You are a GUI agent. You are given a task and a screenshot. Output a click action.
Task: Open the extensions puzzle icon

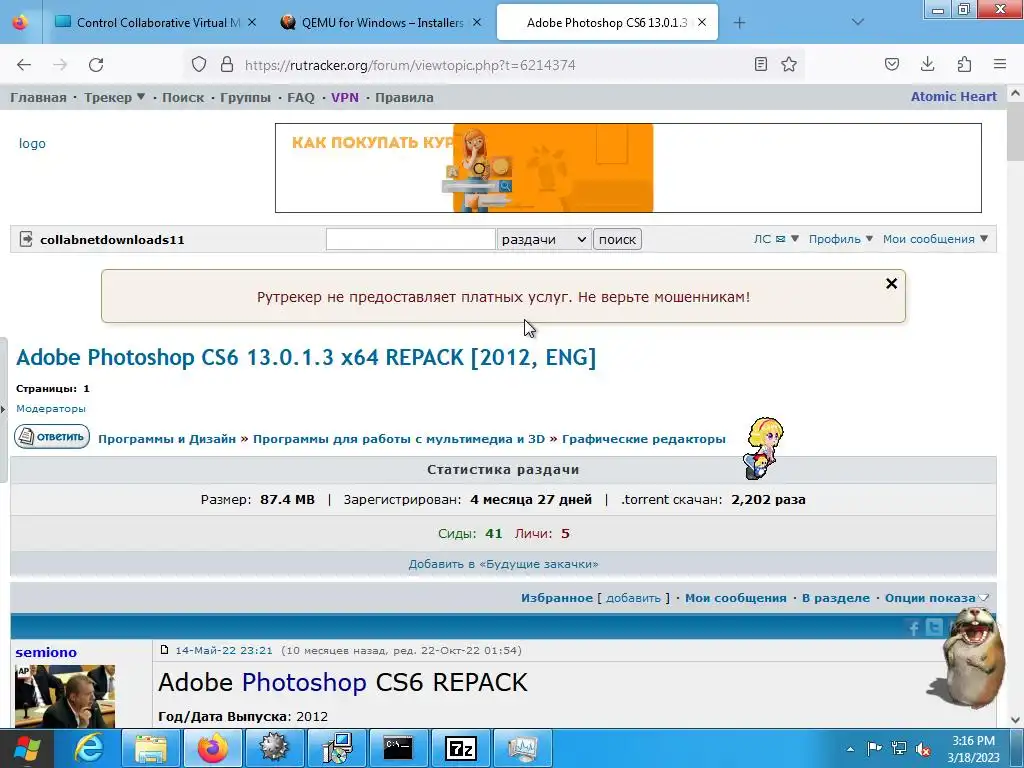tap(964, 64)
